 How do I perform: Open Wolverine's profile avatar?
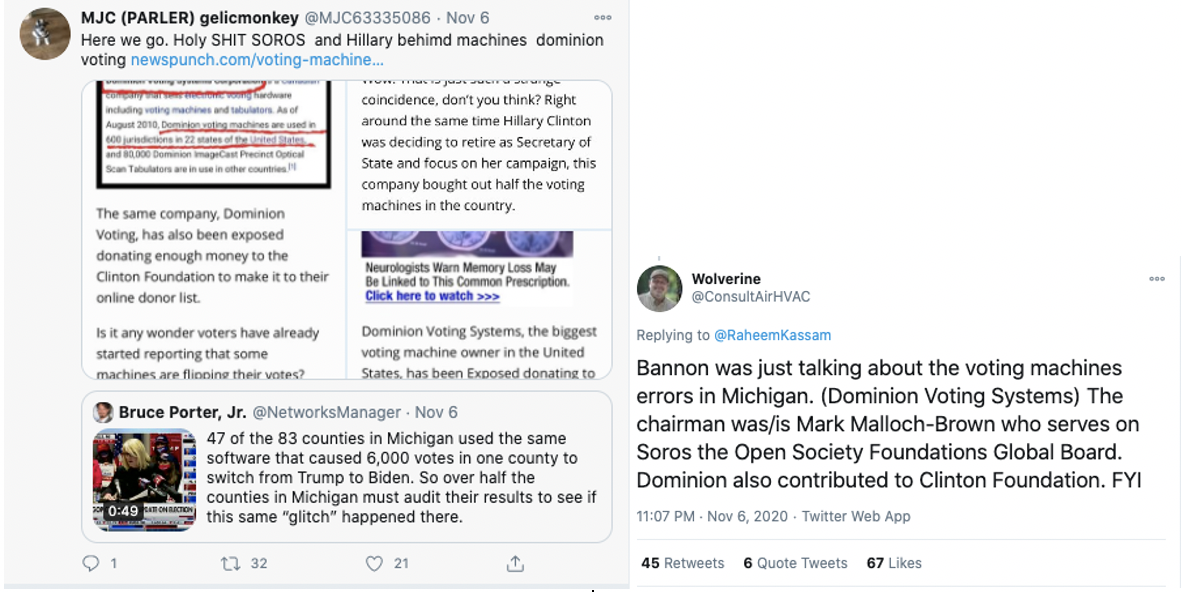[660, 289]
